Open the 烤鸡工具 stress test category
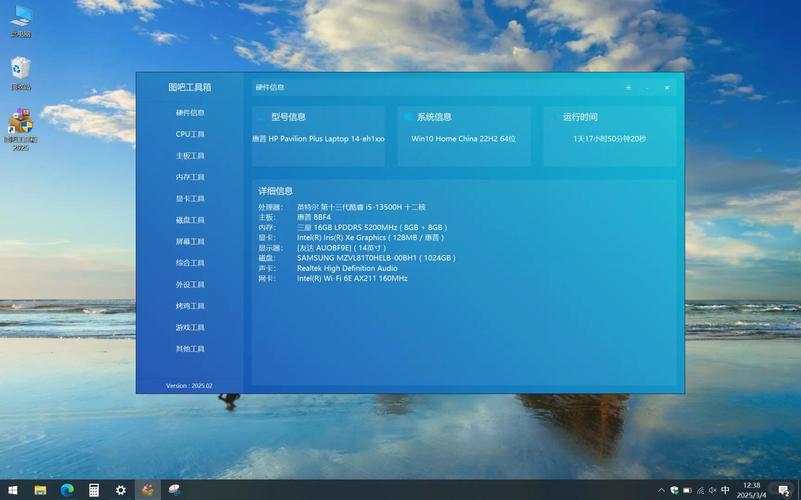801x500 pixels. (190, 305)
